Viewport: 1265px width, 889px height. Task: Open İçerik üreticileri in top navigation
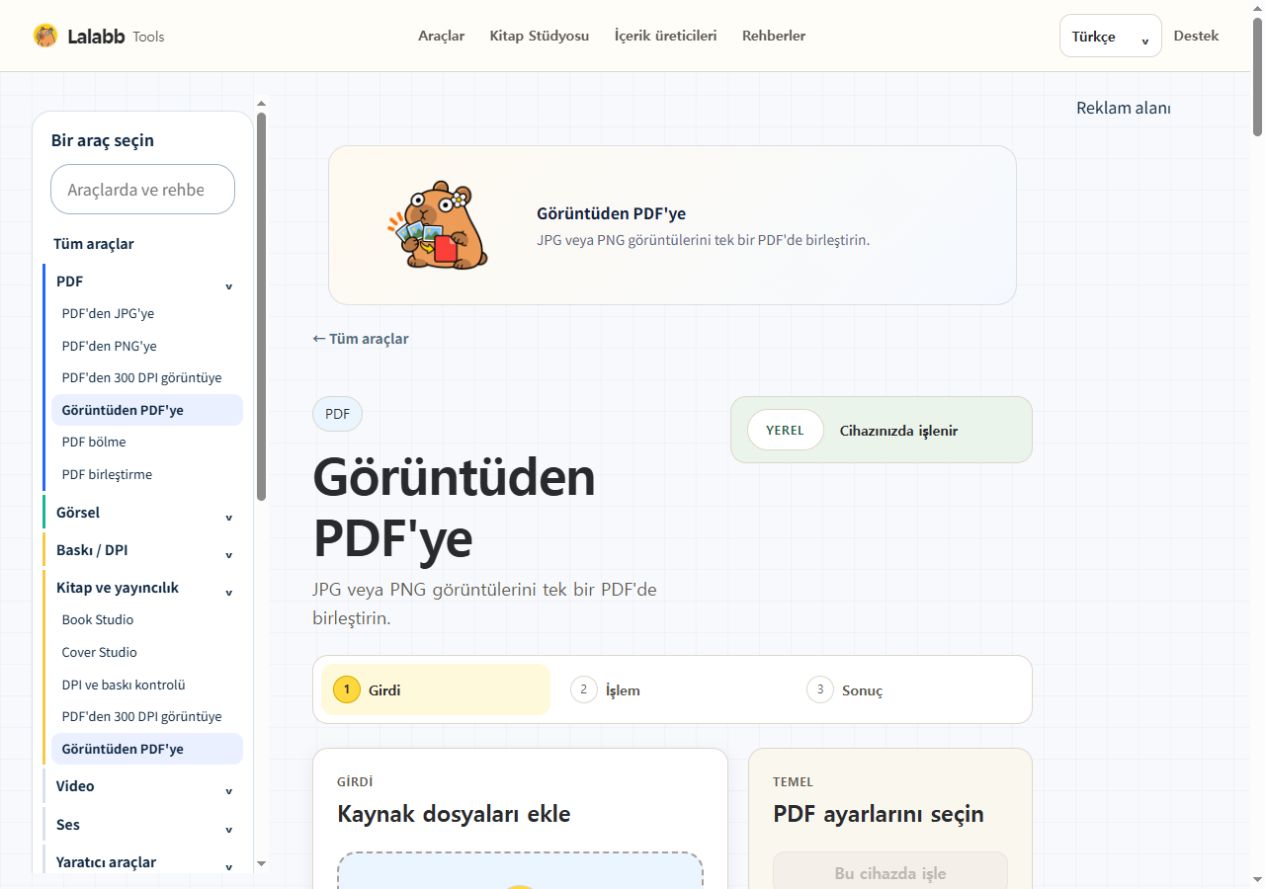pos(665,36)
